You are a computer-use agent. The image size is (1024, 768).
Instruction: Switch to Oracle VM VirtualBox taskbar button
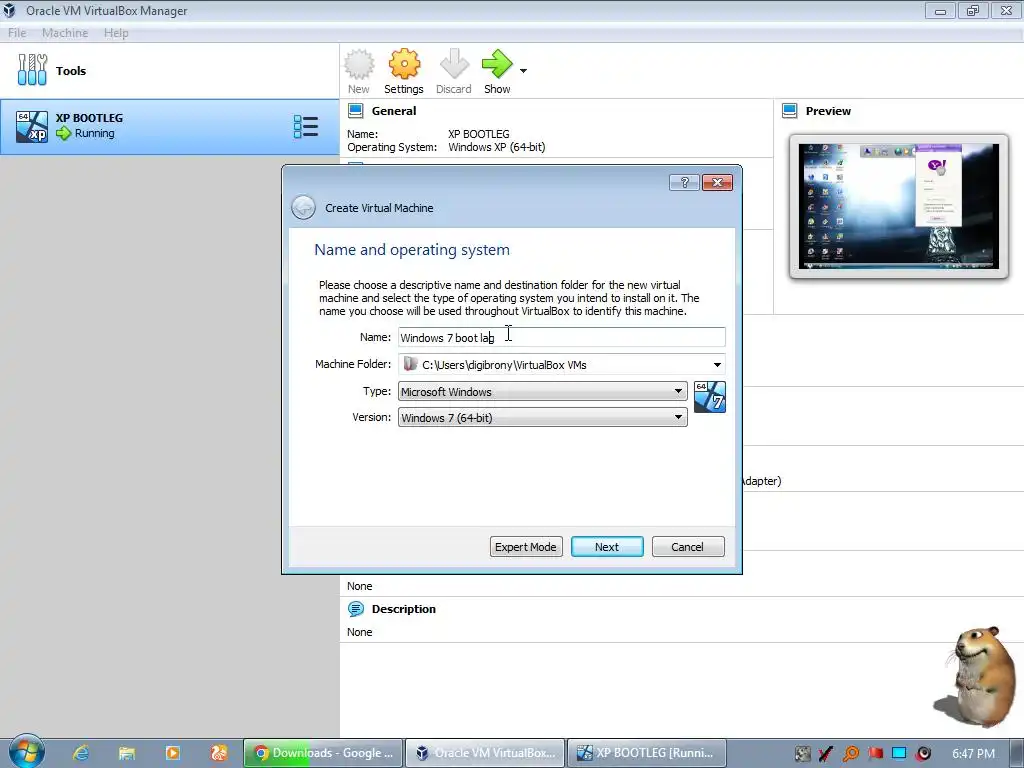coord(485,753)
